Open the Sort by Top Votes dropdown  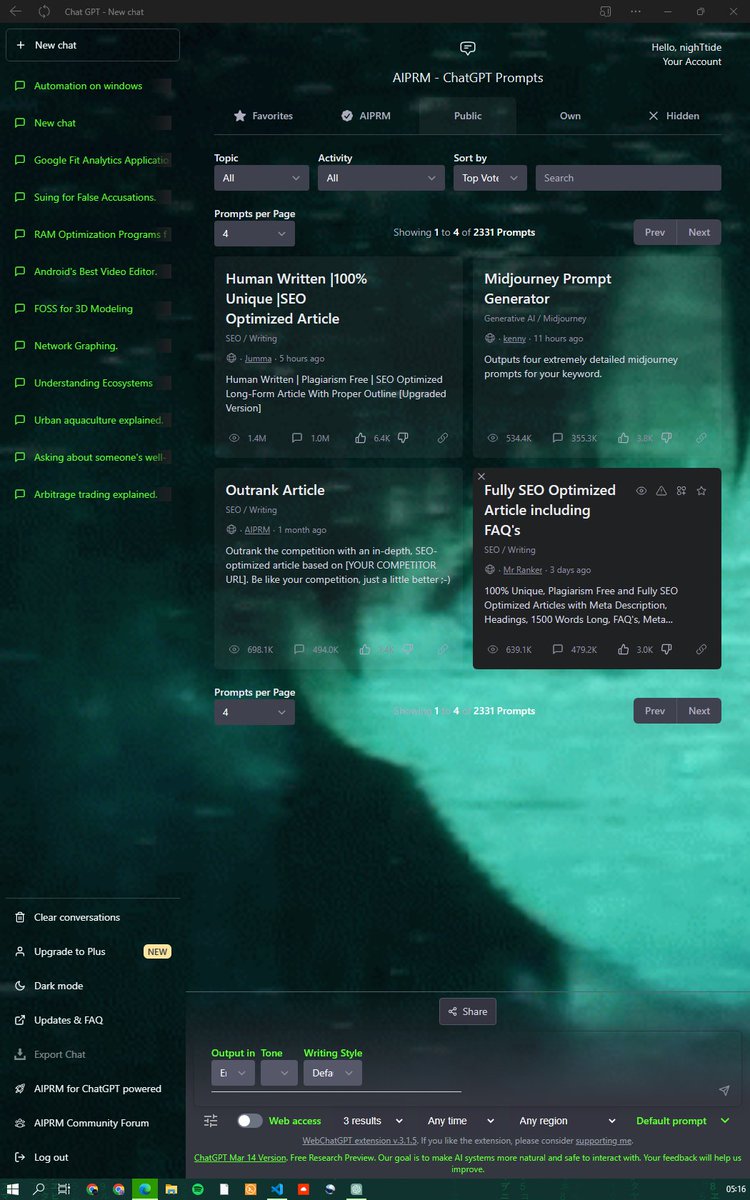tap(490, 178)
